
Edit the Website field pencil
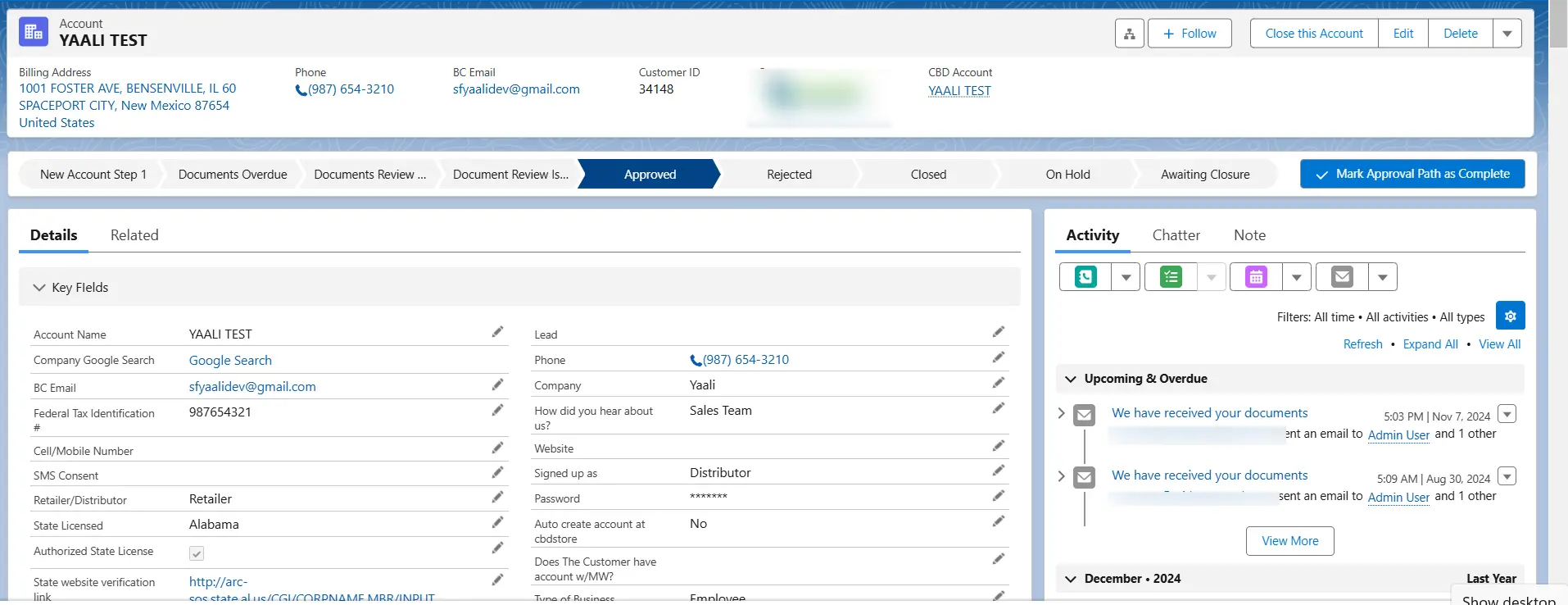pyautogui.click(x=998, y=446)
